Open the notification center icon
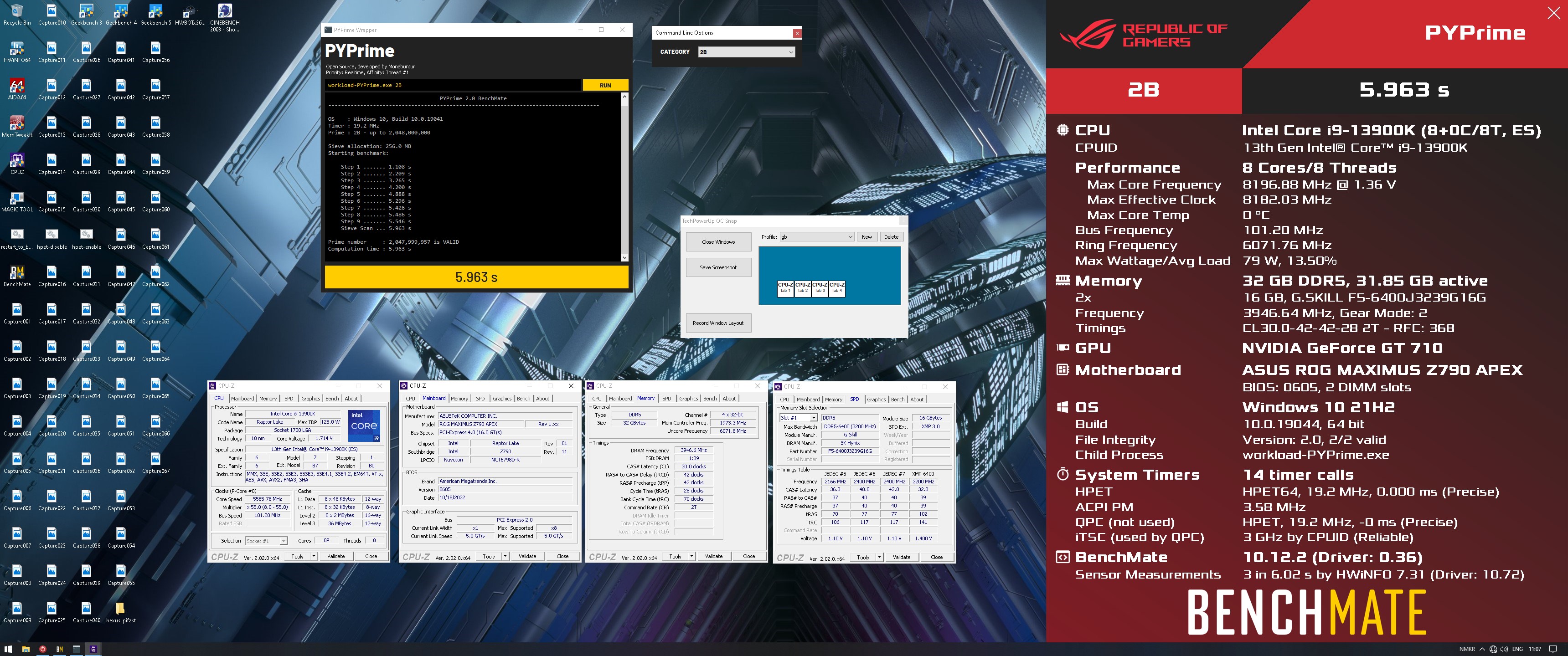Image resolution: width=1568 pixels, height=656 pixels. [x=1553, y=649]
